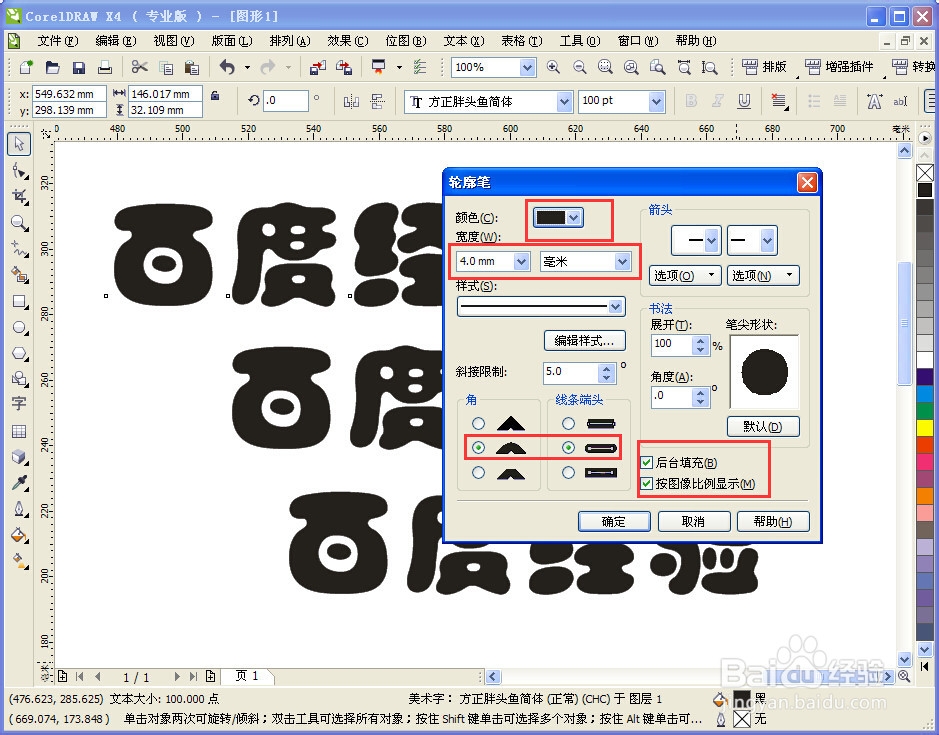This screenshot has height=735, width=939.
Task: Open the line style dropdown
Action: [615, 307]
